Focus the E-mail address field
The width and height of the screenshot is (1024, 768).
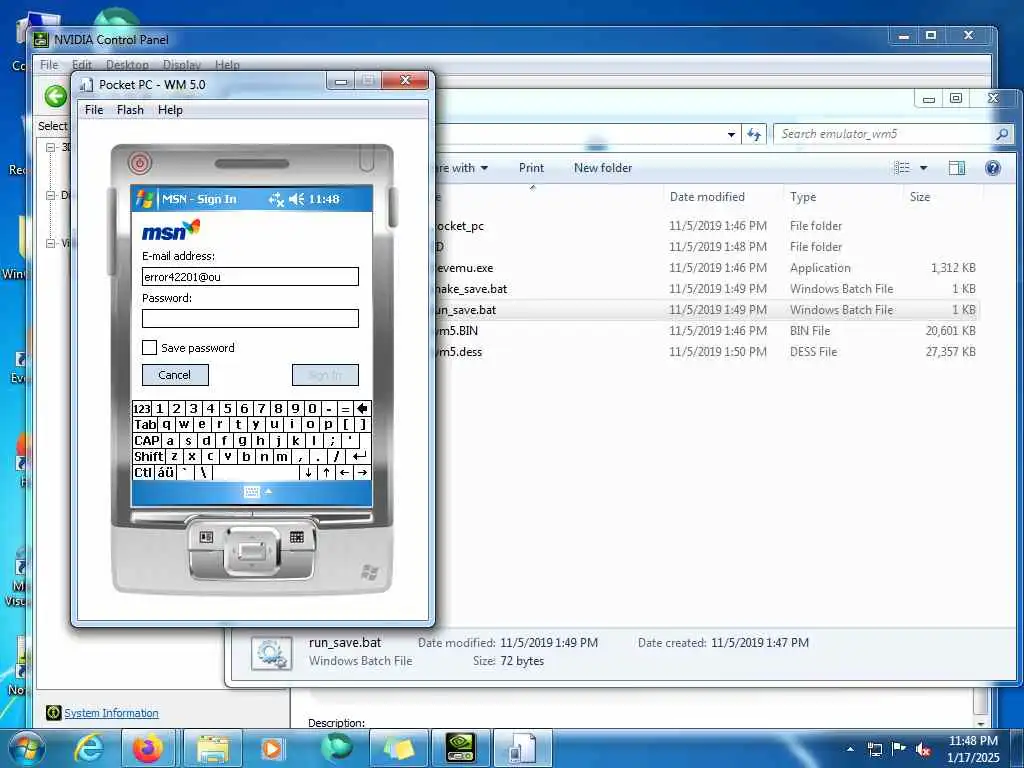click(250, 277)
